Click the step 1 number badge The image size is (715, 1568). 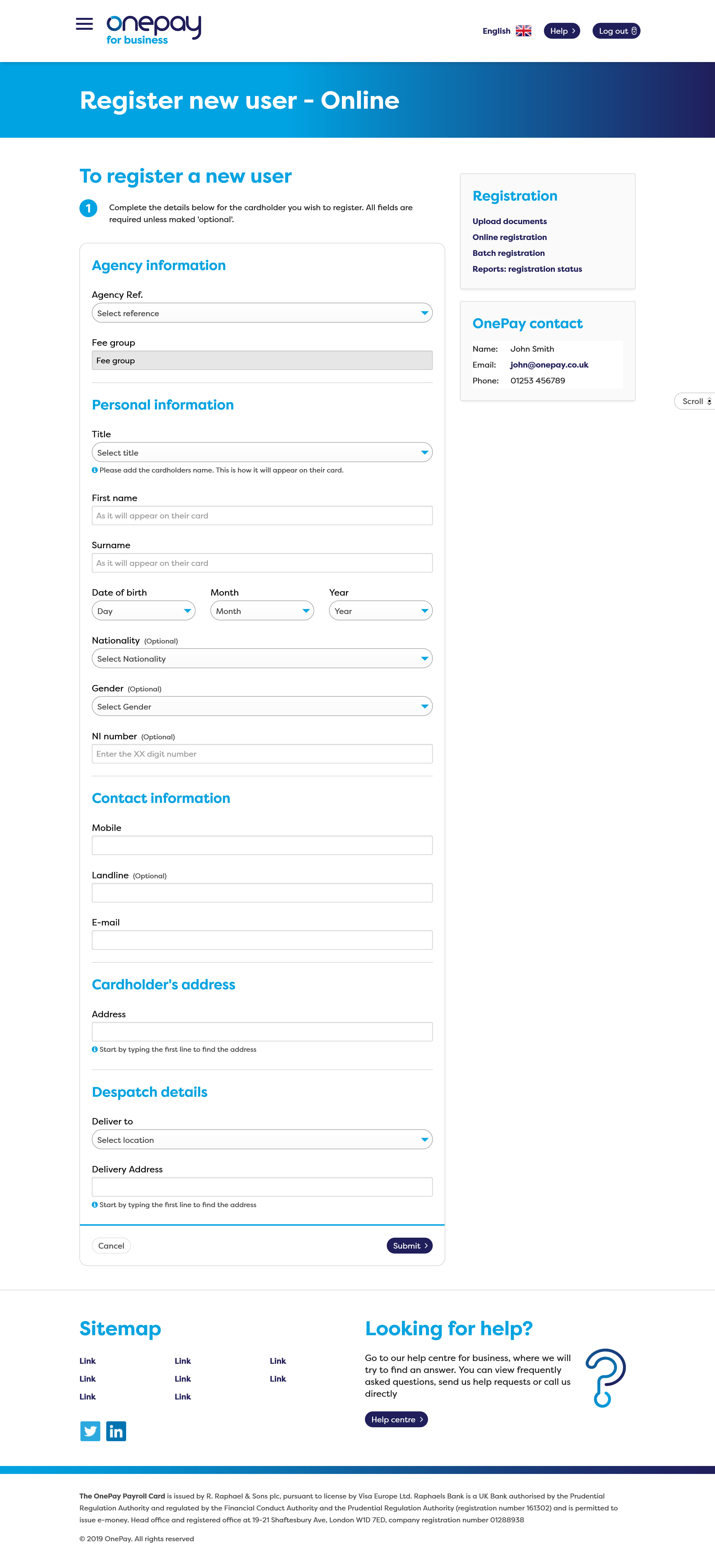tap(88, 208)
